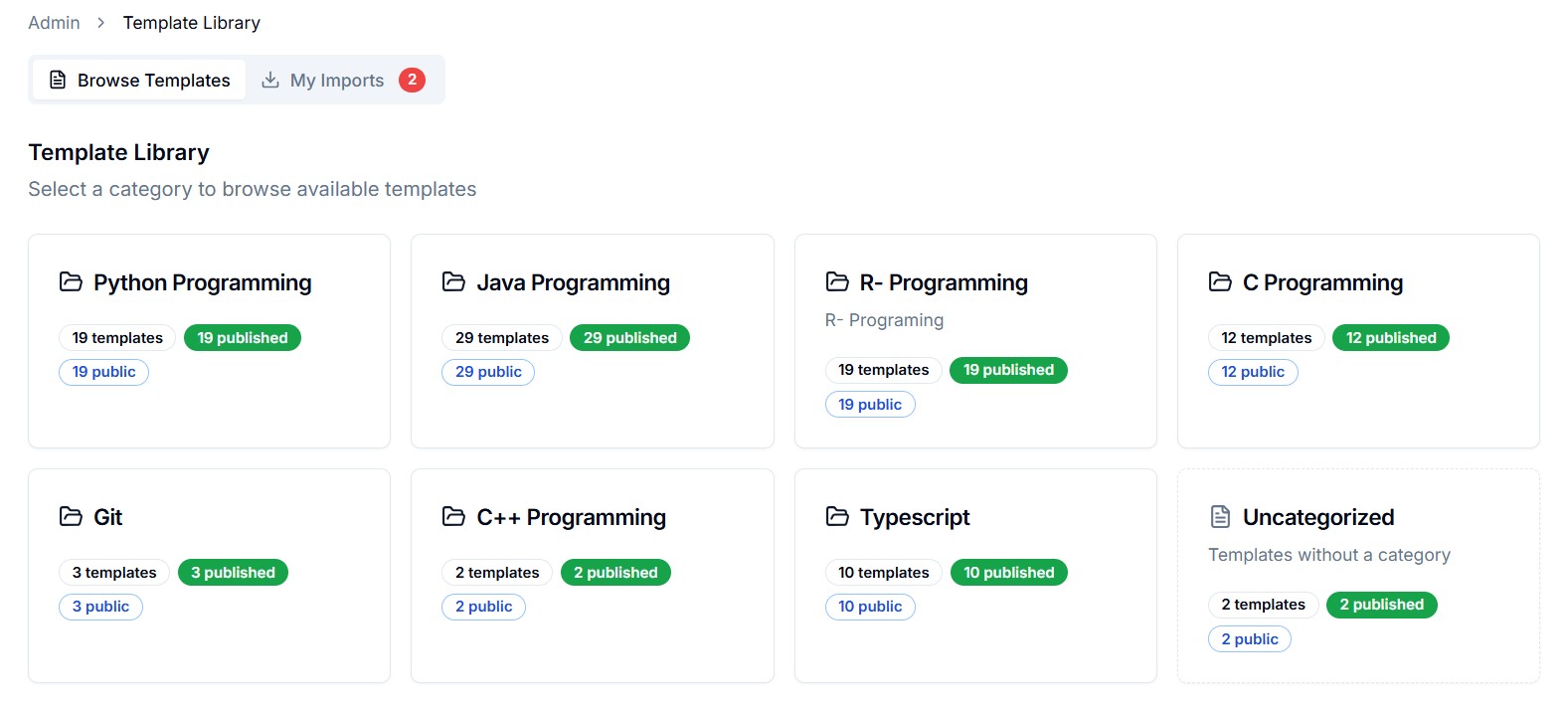Click the Git folder icon
This screenshot has width=1568, height=708.
[x=71, y=517]
